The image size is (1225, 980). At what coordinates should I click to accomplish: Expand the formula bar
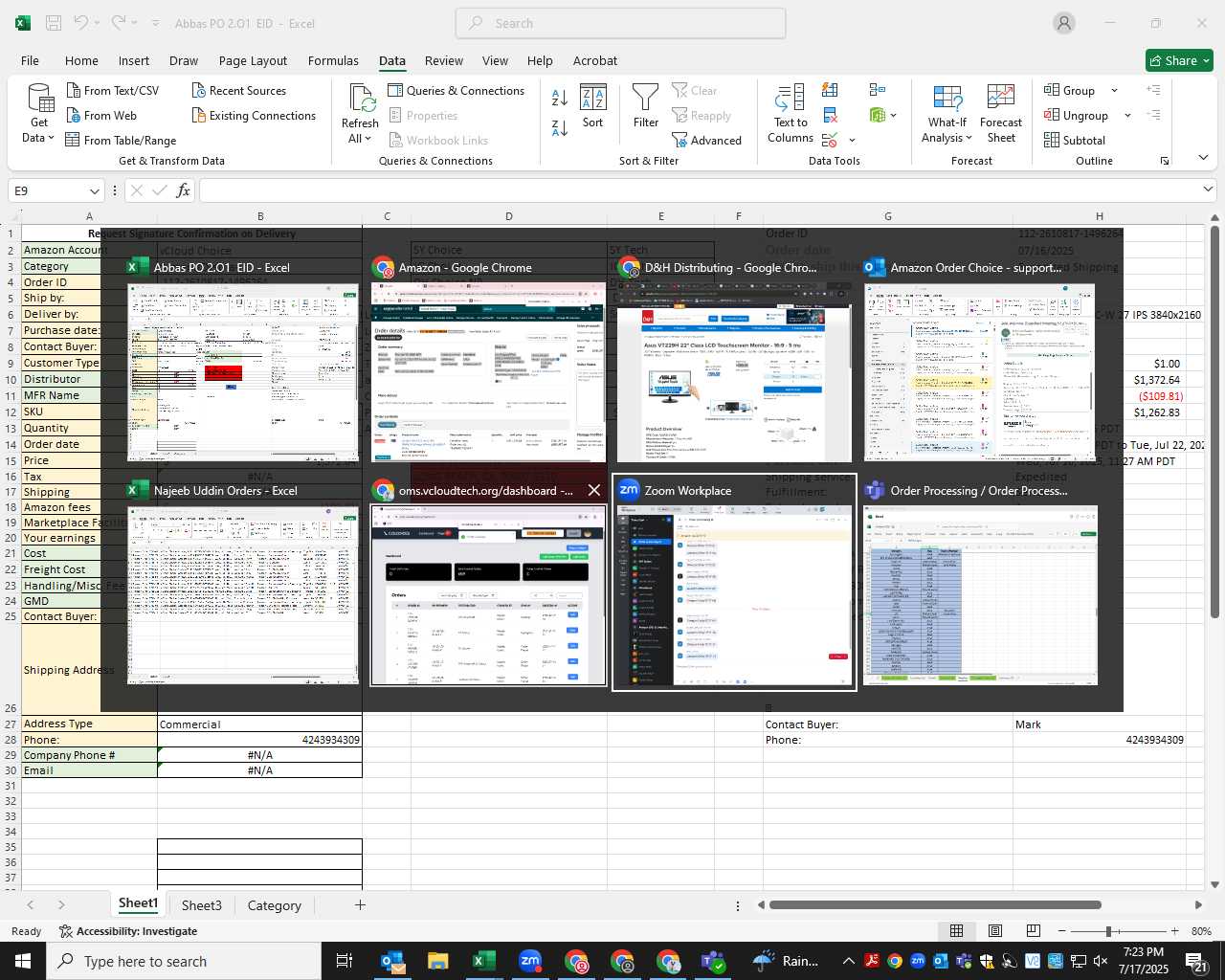click(x=1208, y=189)
